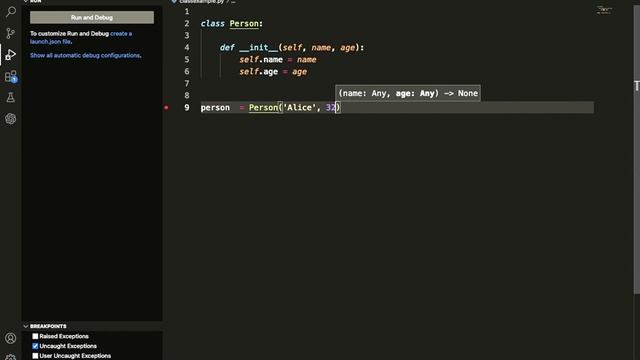Image resolution: width=640 pixels, height=360 pixels.
Task: Click the class name Person on line 2
Action: (x=244, y=24)
